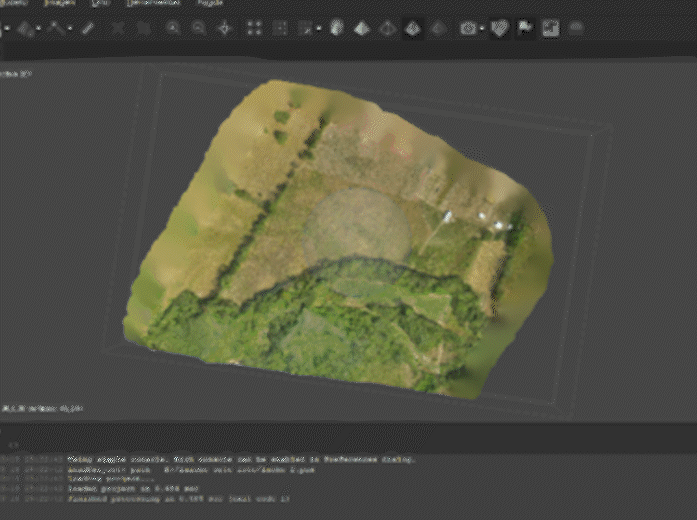This screenshot has width=697, height=520.
Task: Switch to shaded model view
Action: 362,28
